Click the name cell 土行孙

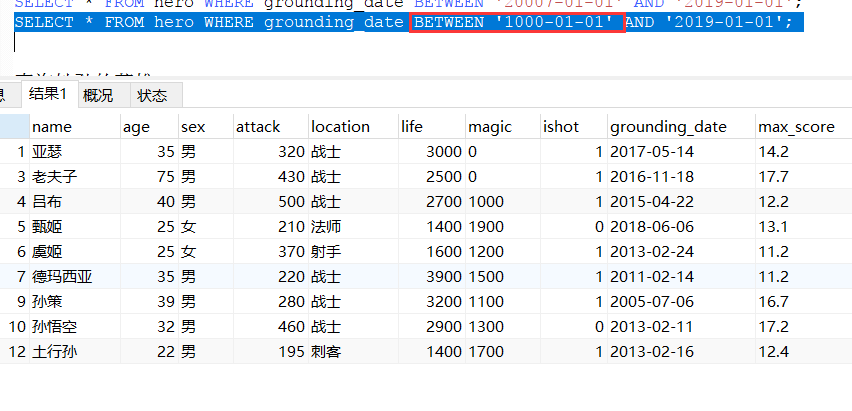(75, 352)
